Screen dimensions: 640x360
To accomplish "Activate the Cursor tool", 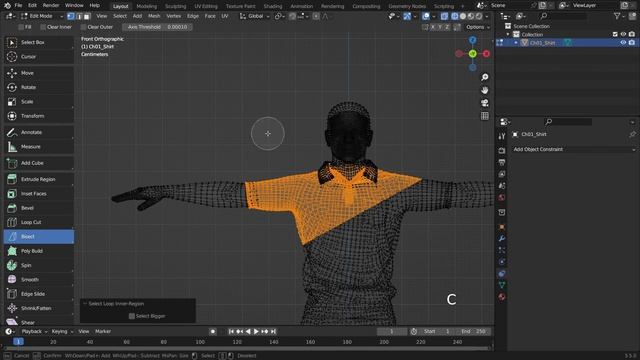I will tap(39, 57).
